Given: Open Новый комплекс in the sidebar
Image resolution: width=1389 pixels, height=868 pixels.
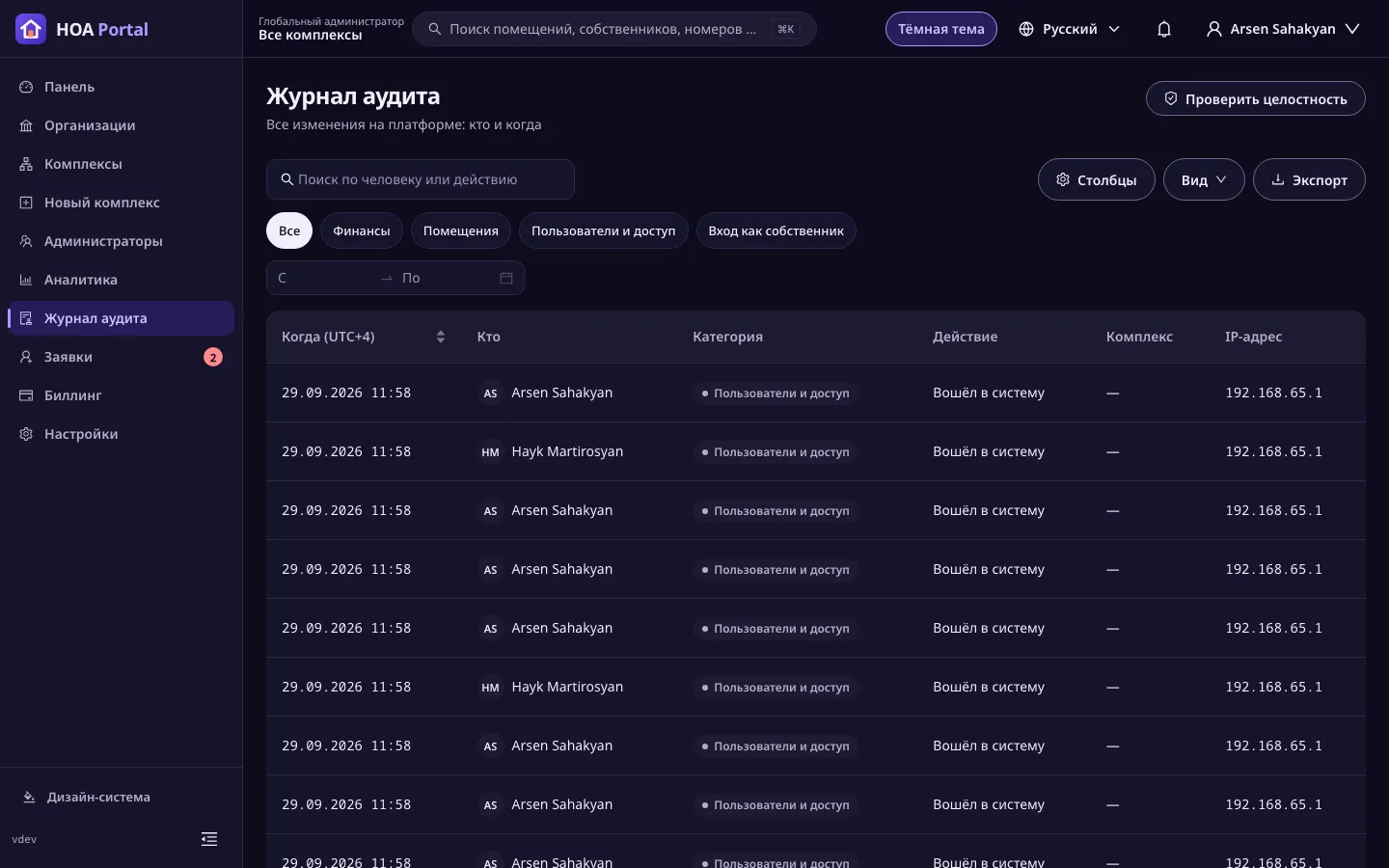Looking at the screenshot, I should point(121,203).
